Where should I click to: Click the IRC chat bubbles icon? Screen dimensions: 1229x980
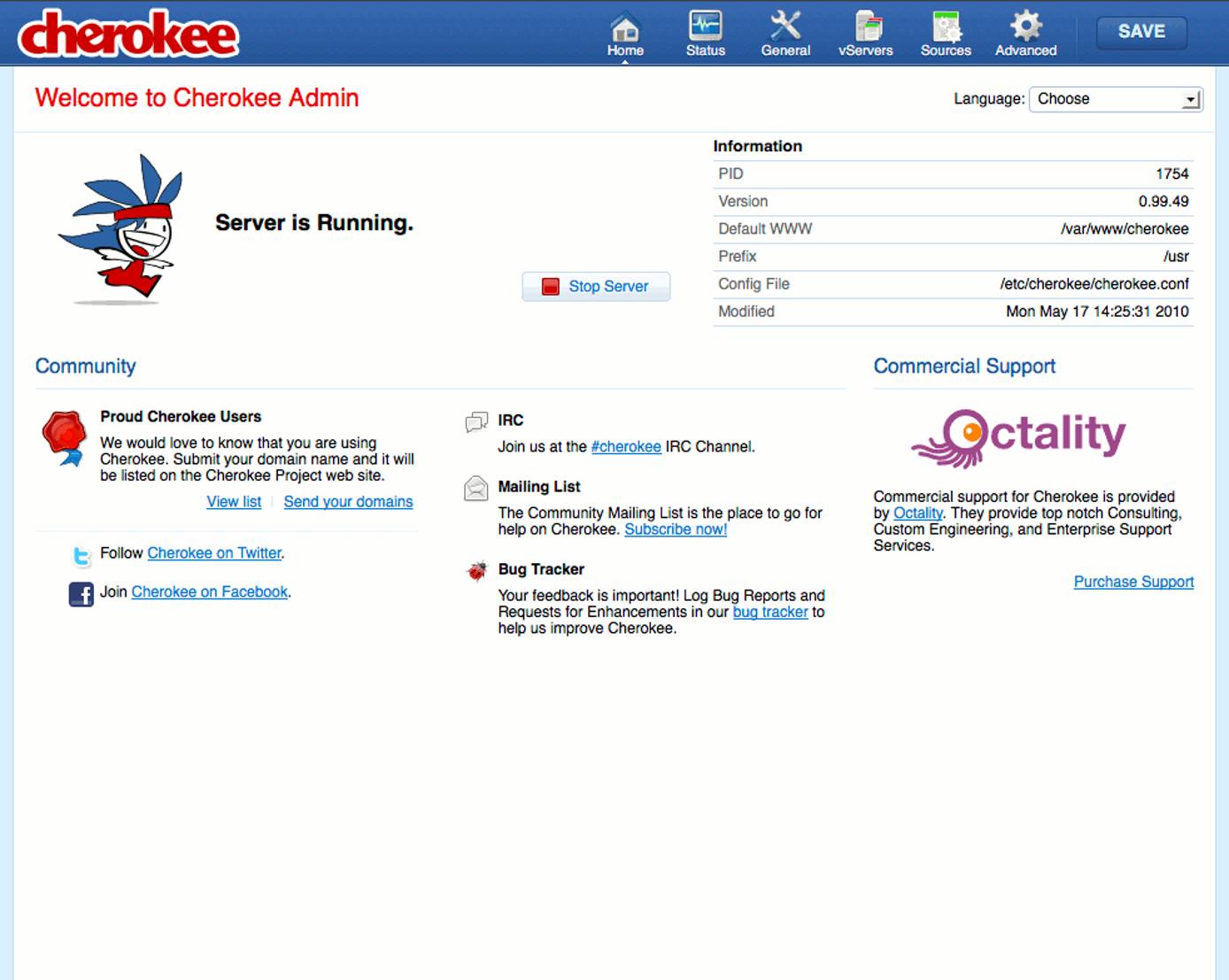click(x=477, y=422)
